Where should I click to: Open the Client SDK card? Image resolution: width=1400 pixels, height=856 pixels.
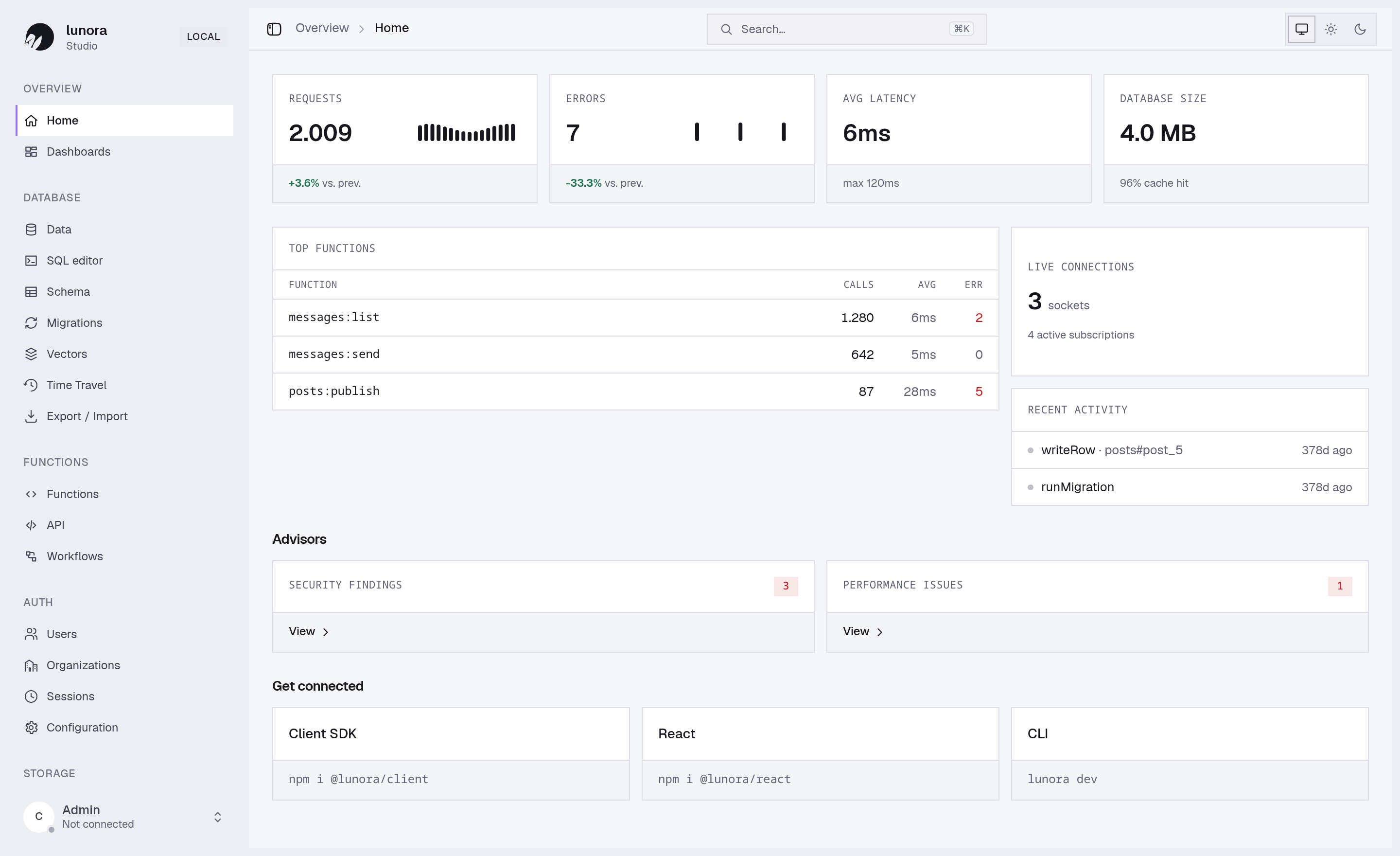[x=451, y=754]
